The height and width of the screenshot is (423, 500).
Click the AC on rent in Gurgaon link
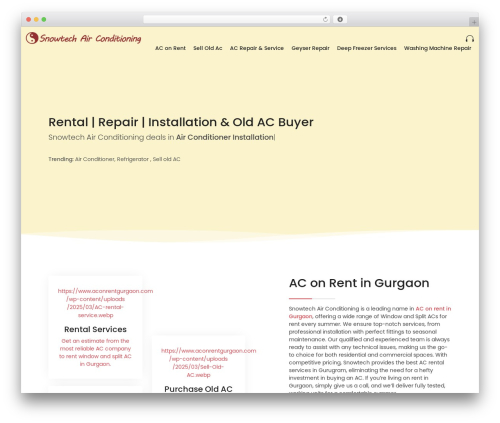tap(370, 312)
